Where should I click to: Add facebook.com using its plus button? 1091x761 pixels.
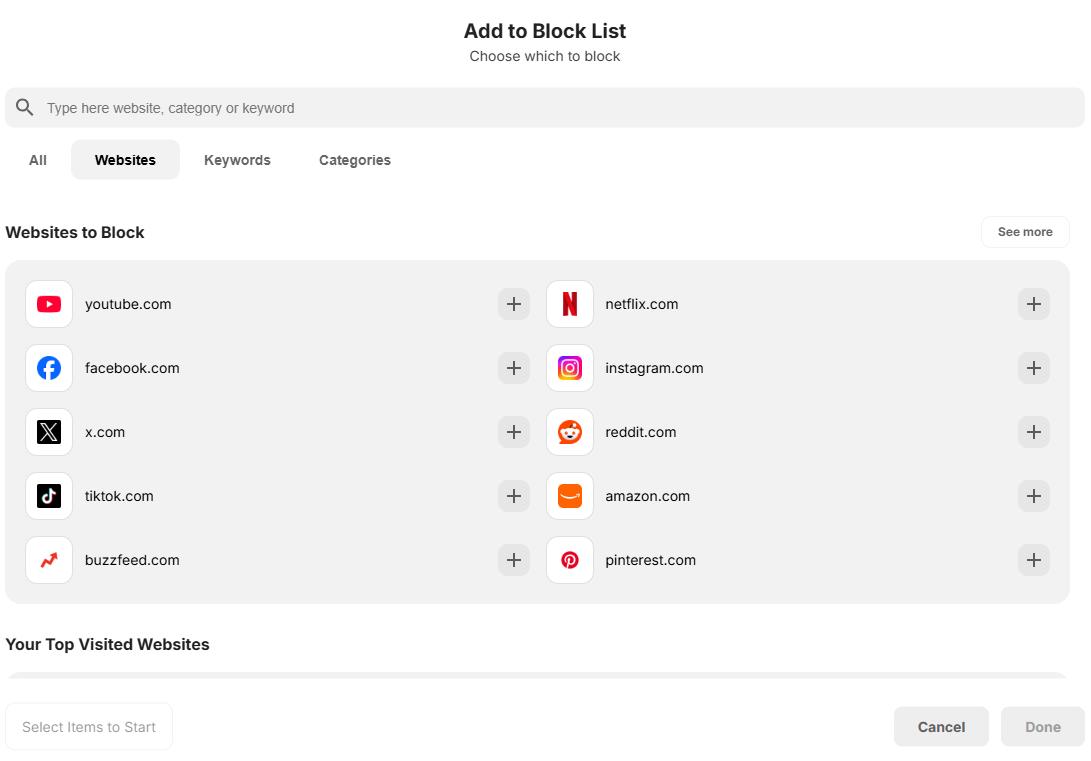(x=513, y=368)
